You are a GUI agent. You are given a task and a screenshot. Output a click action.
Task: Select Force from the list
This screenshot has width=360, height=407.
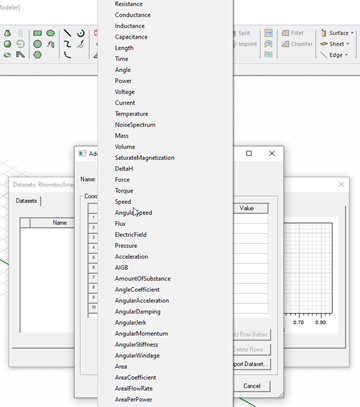(x=122, y=180)
